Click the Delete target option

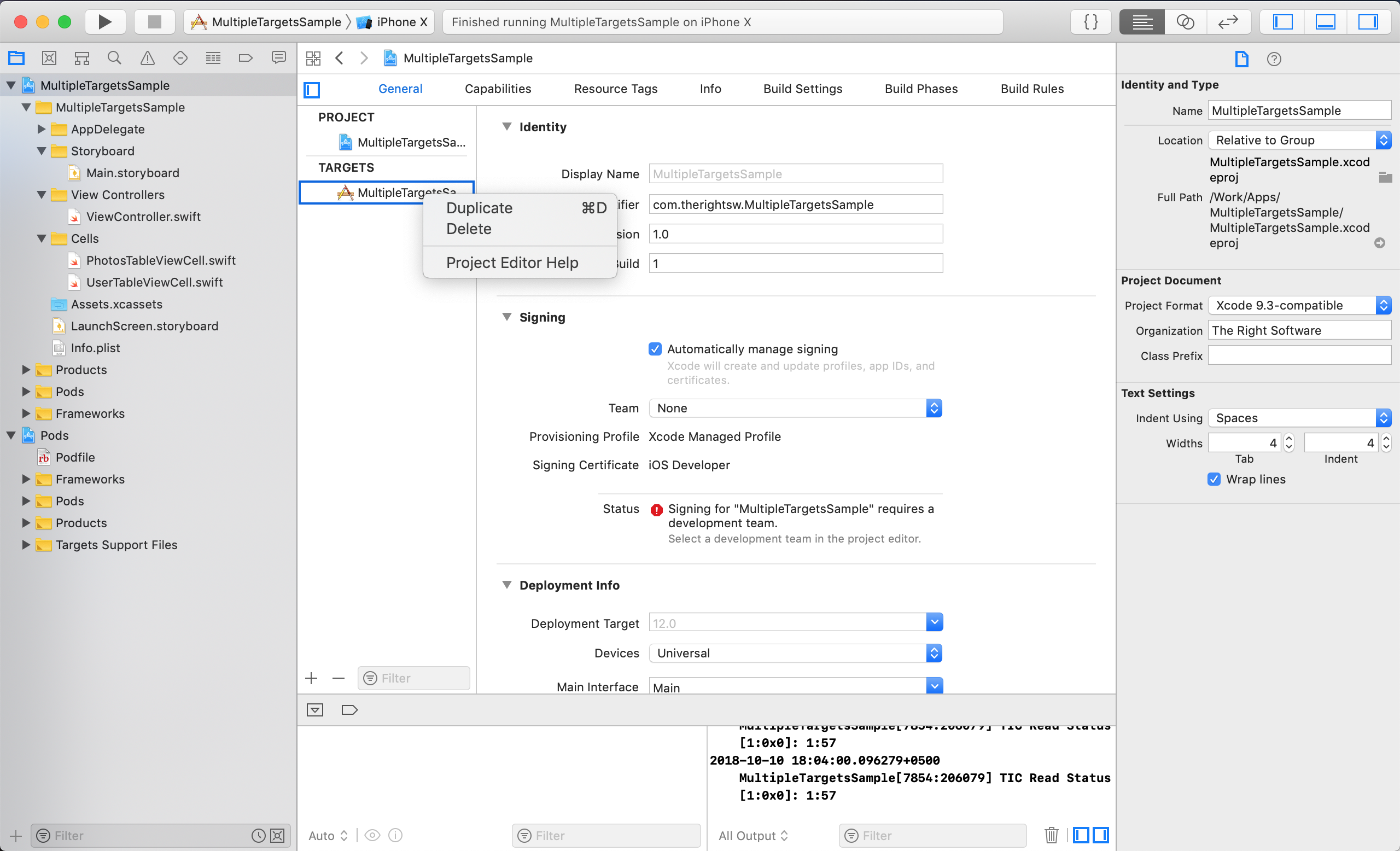(x=468, y=228)
